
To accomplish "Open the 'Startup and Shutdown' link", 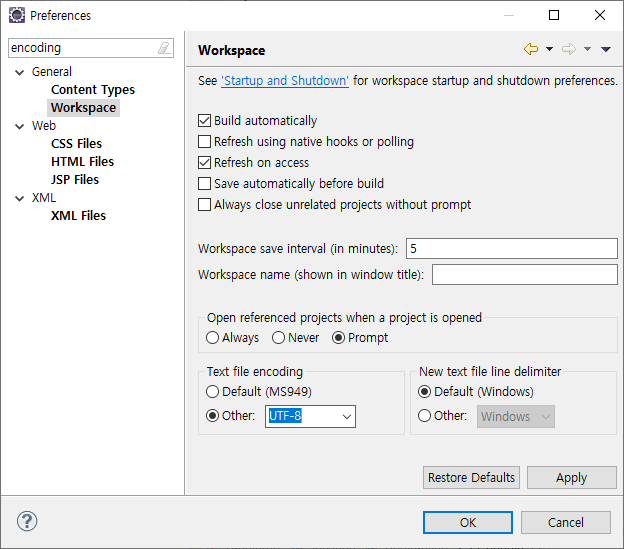I will (285, 81).
